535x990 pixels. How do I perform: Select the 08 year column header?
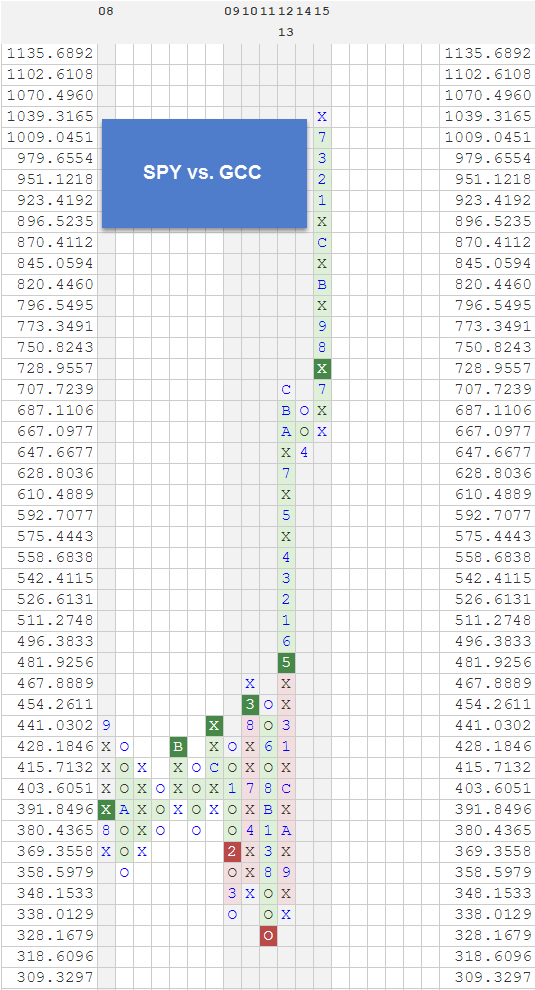tap(106, 11)
